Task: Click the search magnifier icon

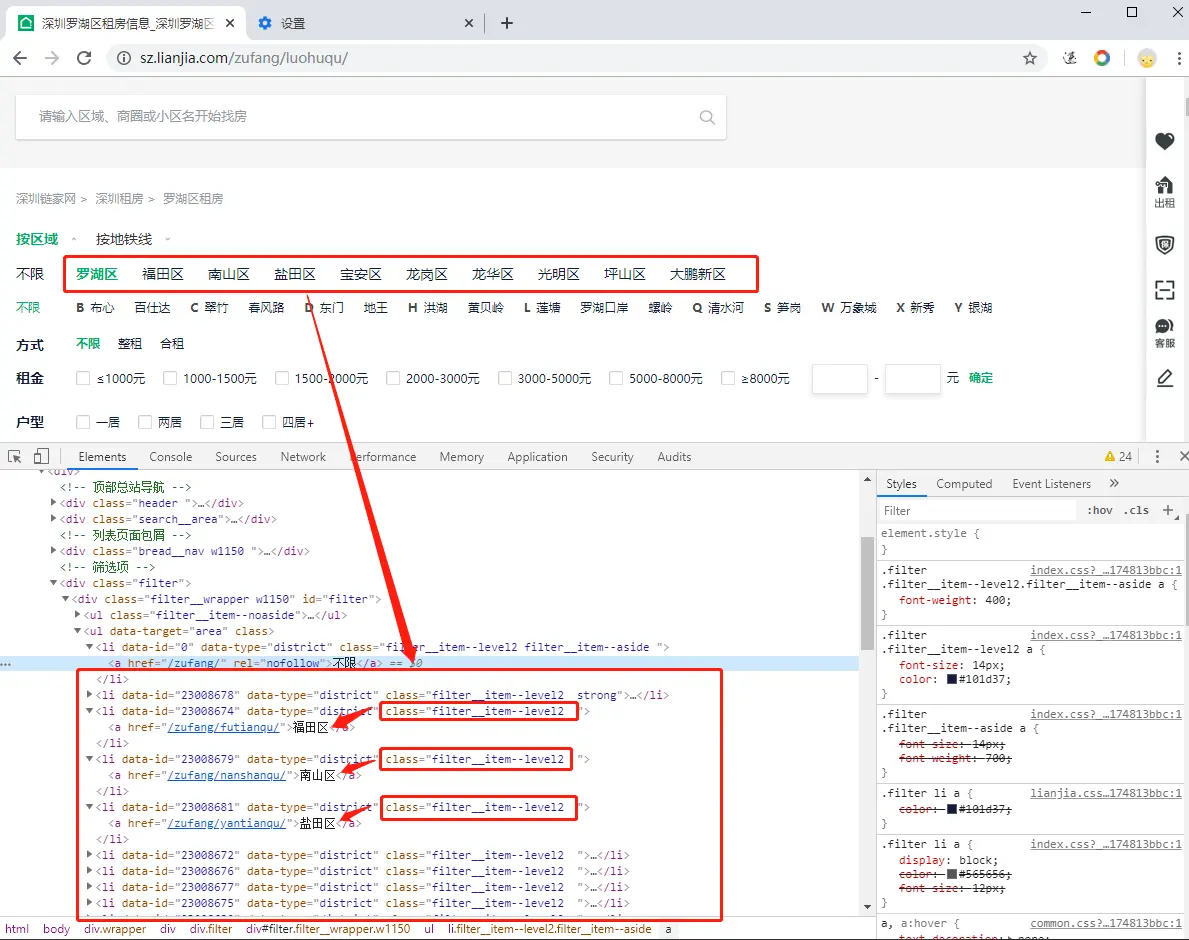Action: click(x=707, y=117)
